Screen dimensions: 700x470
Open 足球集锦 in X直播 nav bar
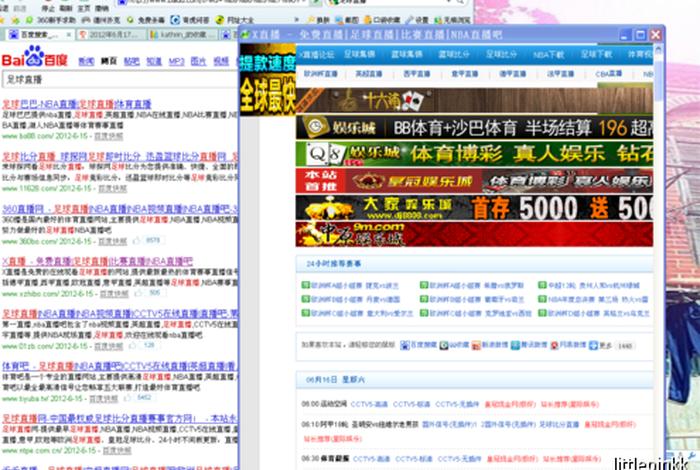pyautogui.click(x=359, y=54)
